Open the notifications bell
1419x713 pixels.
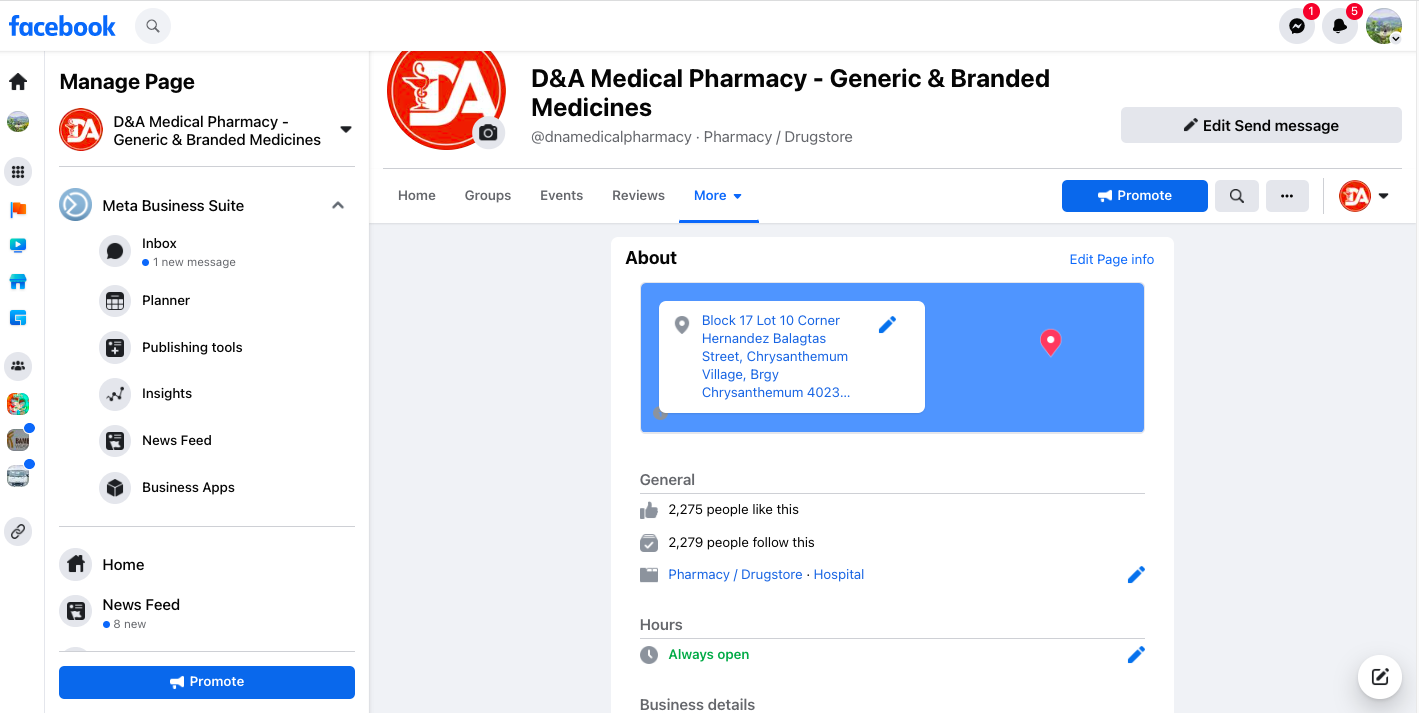pos(1340,26)
